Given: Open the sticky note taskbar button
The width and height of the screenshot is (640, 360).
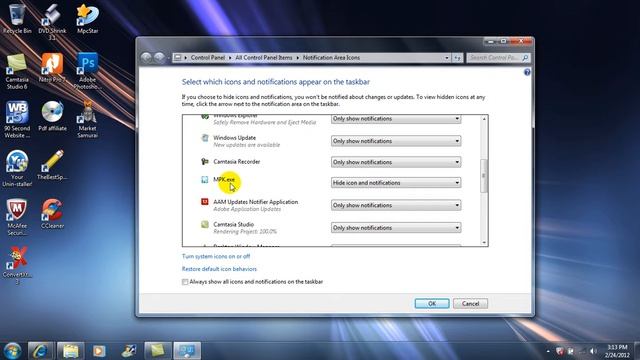Looking at the screenshot, I should 158,351.
